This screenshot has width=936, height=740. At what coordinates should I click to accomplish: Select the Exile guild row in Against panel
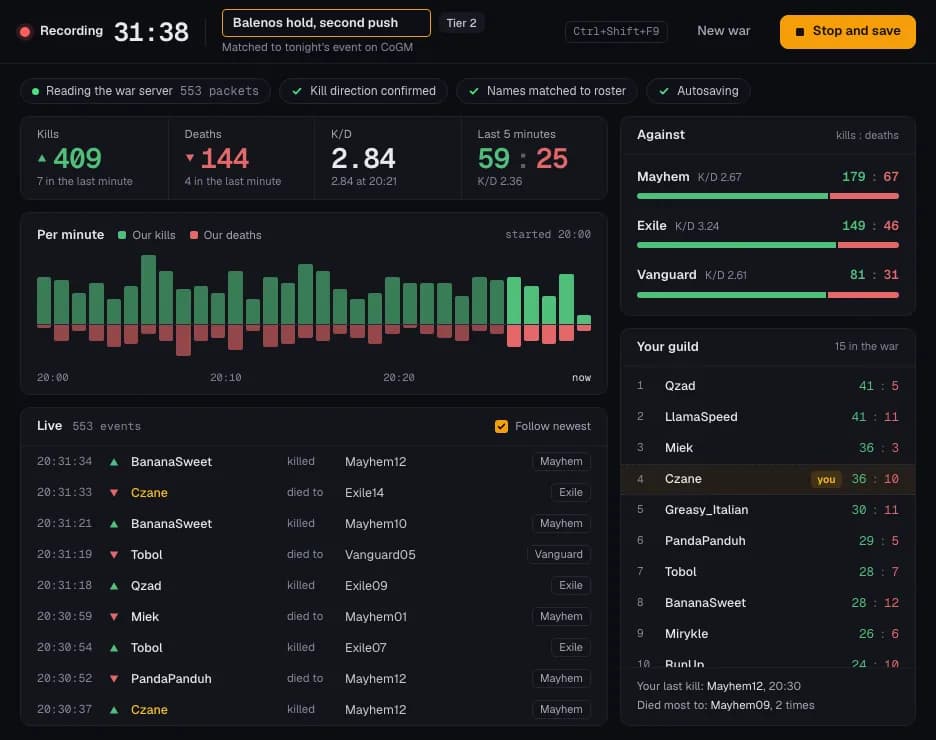(x=768, y=233)
